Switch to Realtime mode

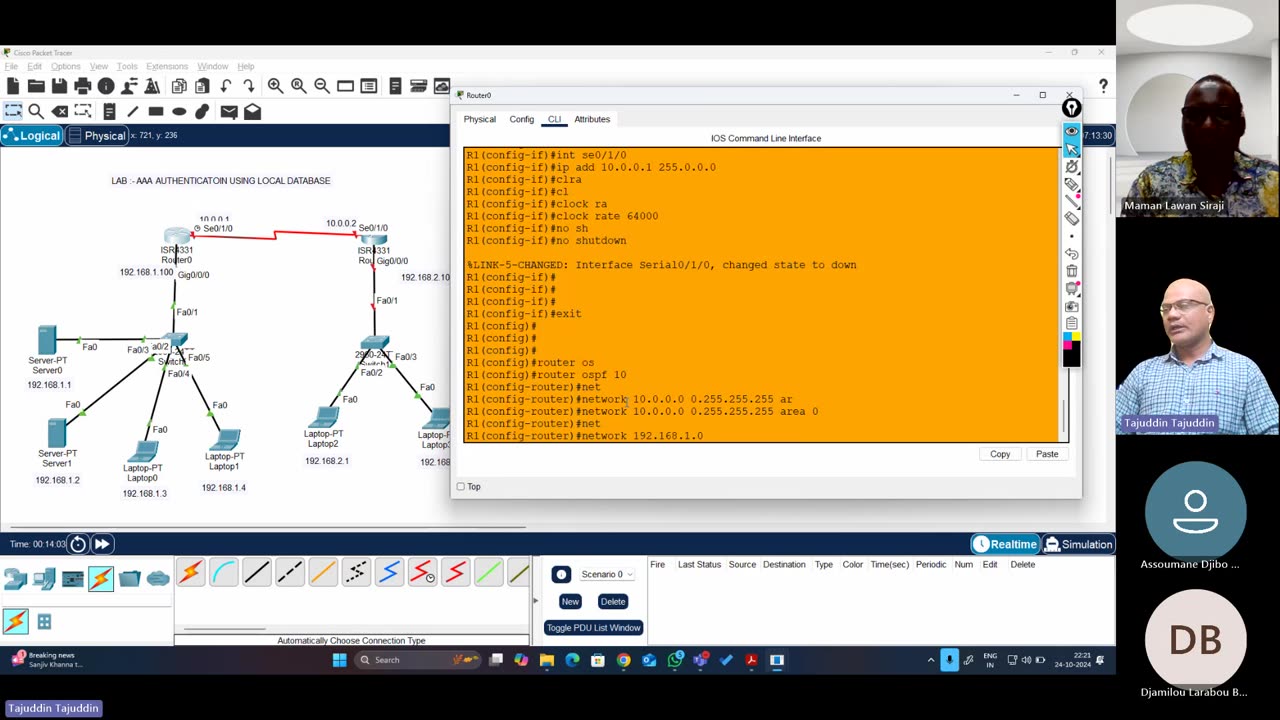tap(1005, 544)
